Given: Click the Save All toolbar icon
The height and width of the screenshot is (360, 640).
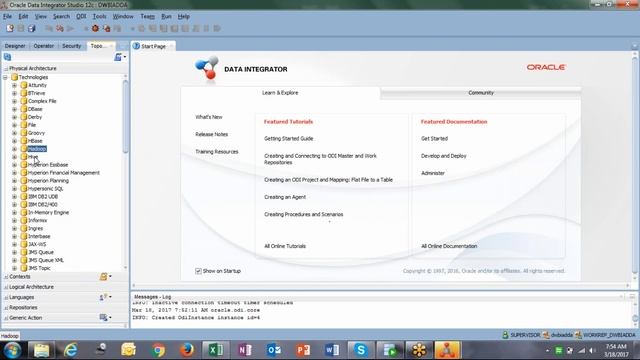Looking at the screenshot, I should [x=31, y=28].
